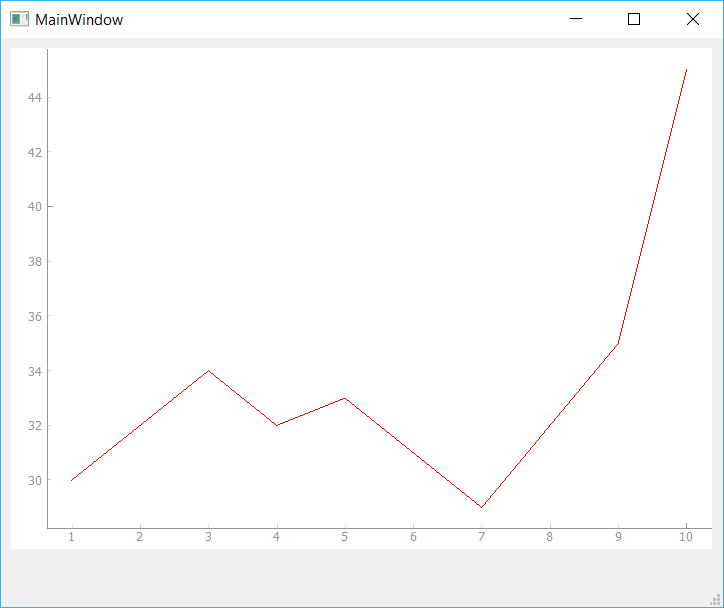Close the MainWindow window
Viewport: 724px width, 608px height.
(693, 19)
